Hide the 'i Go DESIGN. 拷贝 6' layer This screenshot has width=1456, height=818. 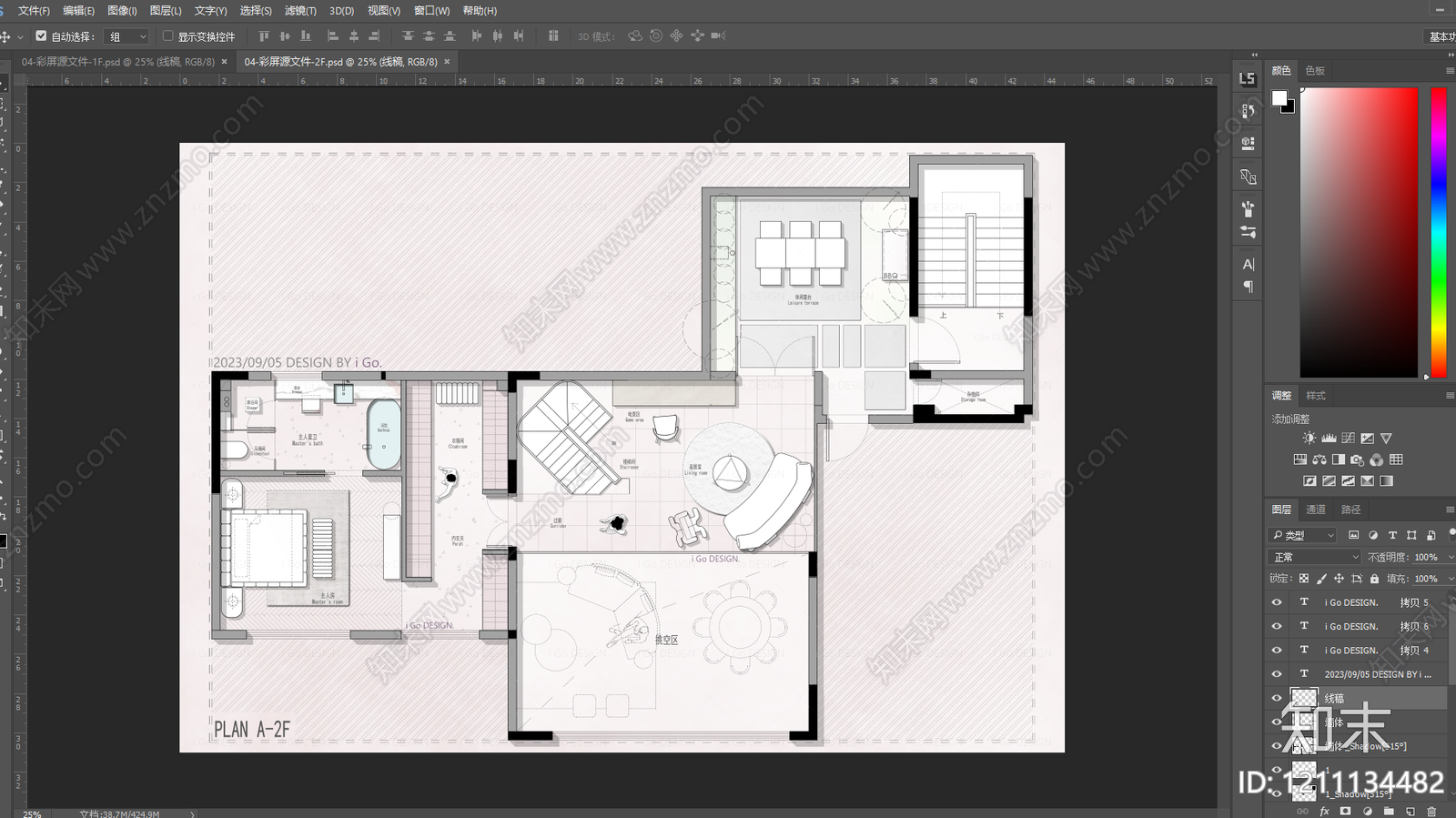[x=1277, y=626]
